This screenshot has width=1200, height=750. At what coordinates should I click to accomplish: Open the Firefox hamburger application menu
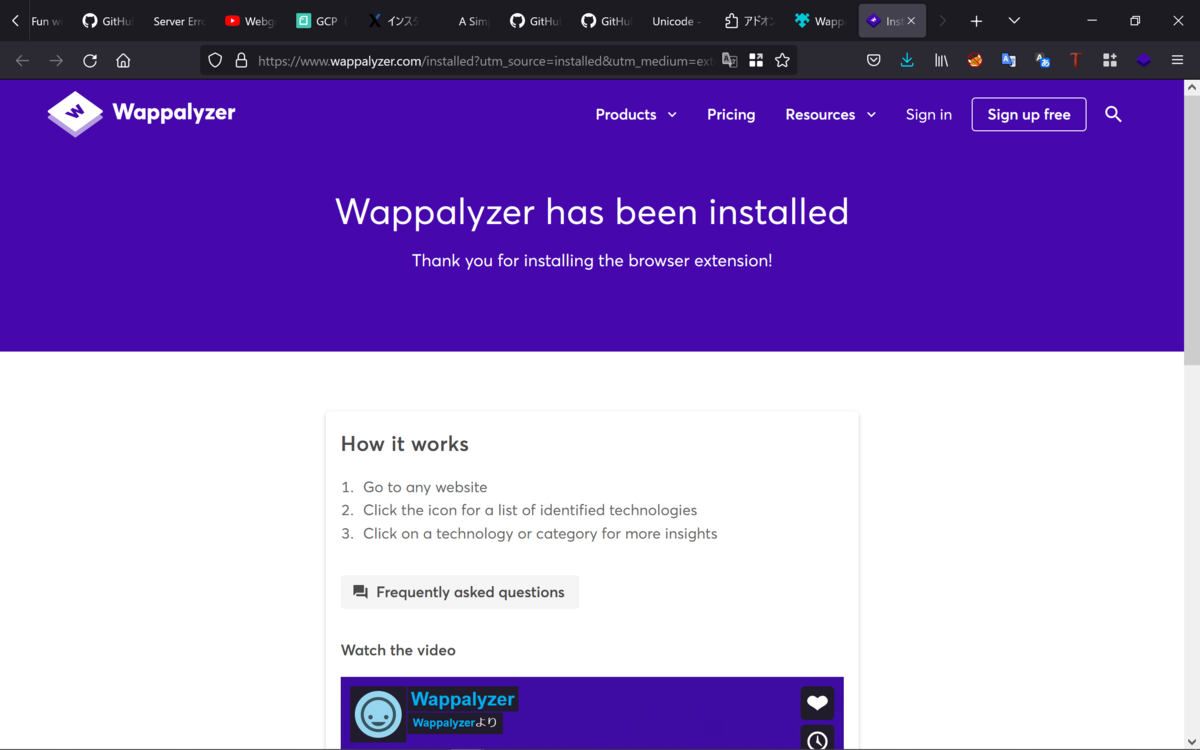1177,61
